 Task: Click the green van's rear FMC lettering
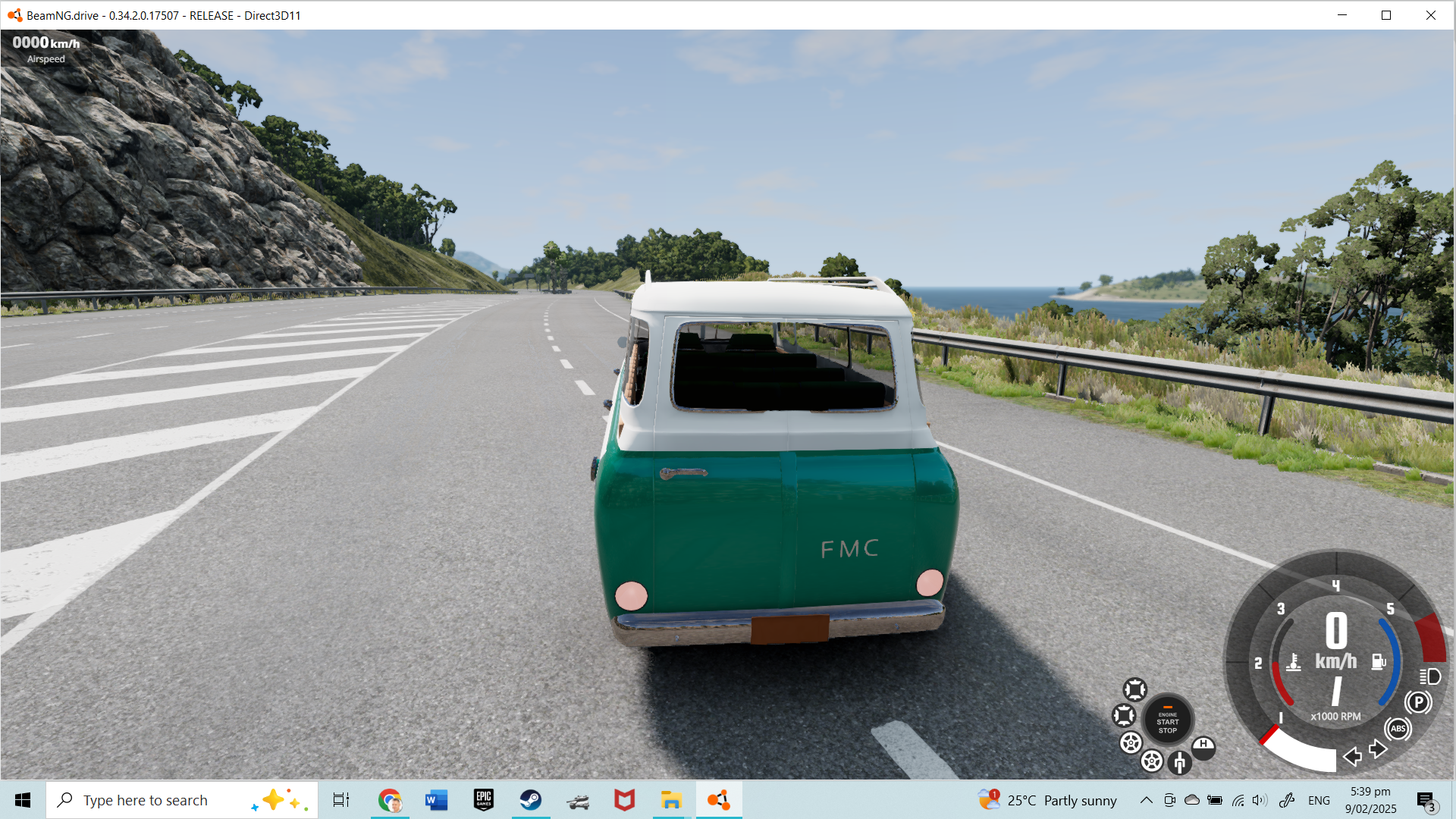(849, 548)
